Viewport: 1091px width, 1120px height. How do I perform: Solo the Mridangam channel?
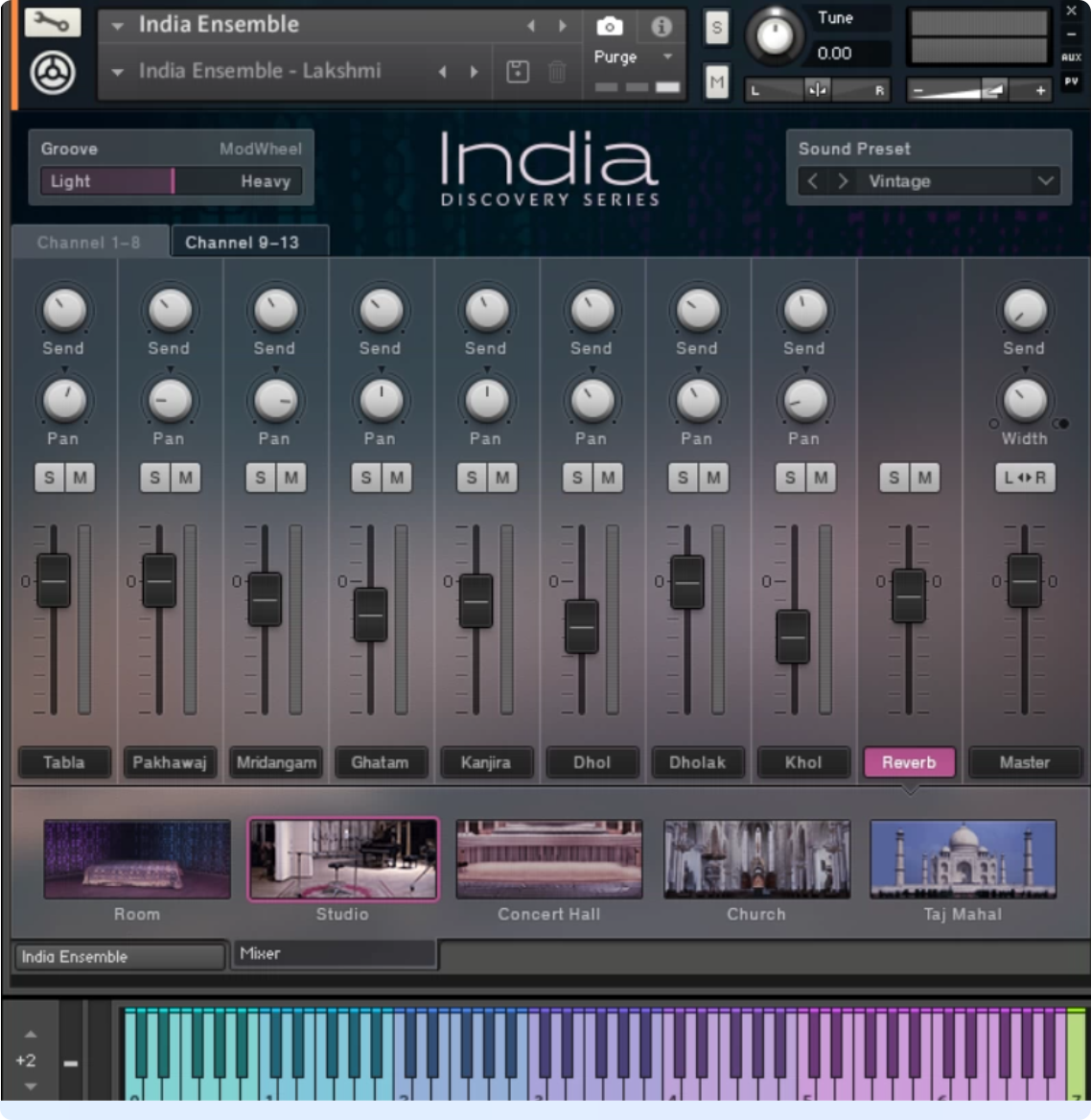pyautogui.click(x=261, y=478)
